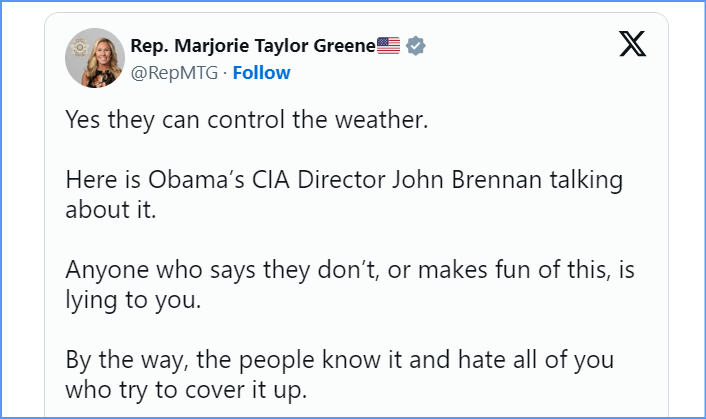Click the American flag emoji beside the name
Image resolution: width=706 pixels, height=419 pixels.
[388, 45]
